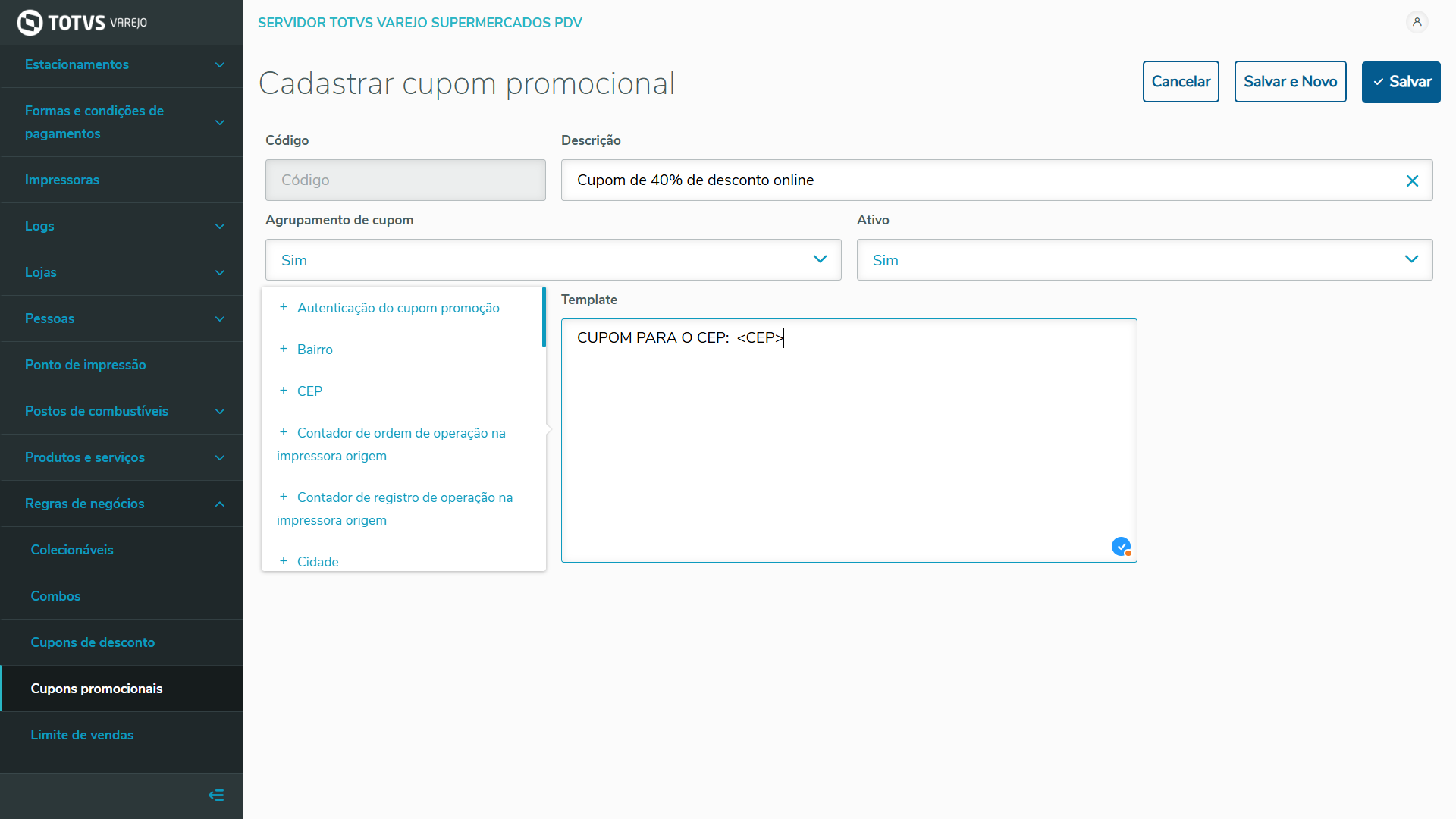Open Cupons de desconto menu item
The image size is (1456, 819).
pos(93,642)
